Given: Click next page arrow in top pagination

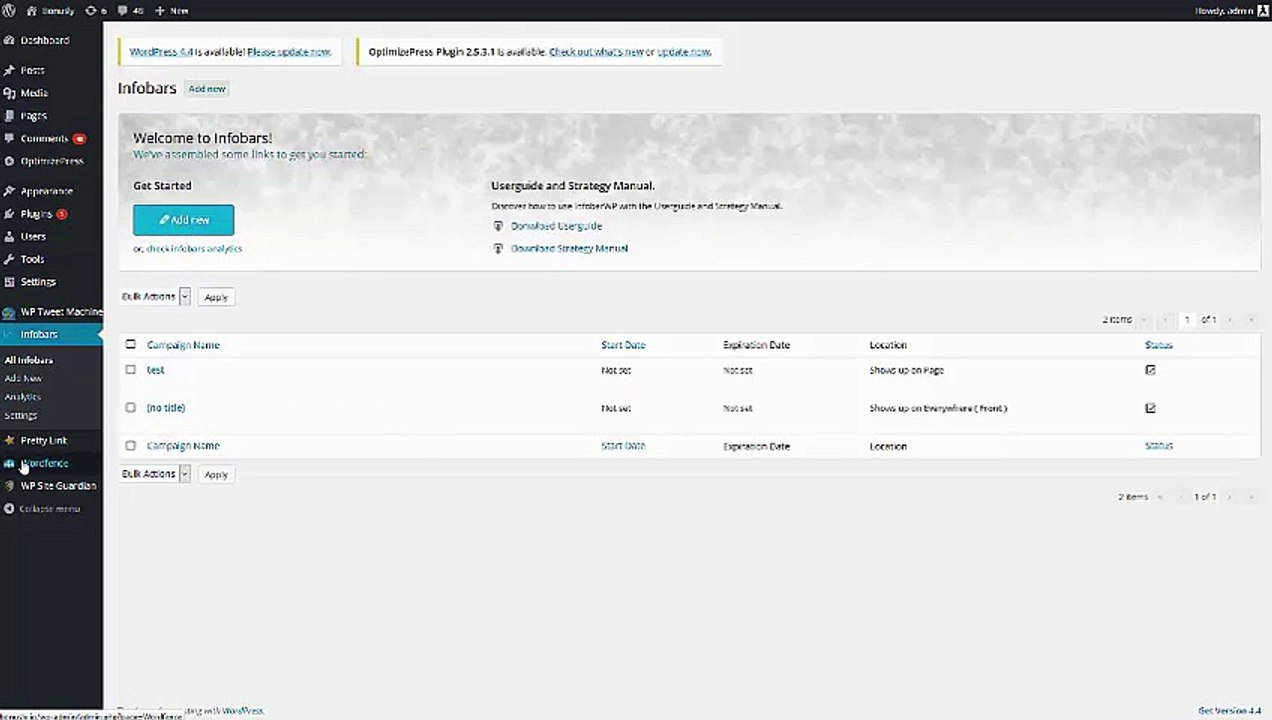Looking at the screenshot, I should click(x=1230, y=320).
